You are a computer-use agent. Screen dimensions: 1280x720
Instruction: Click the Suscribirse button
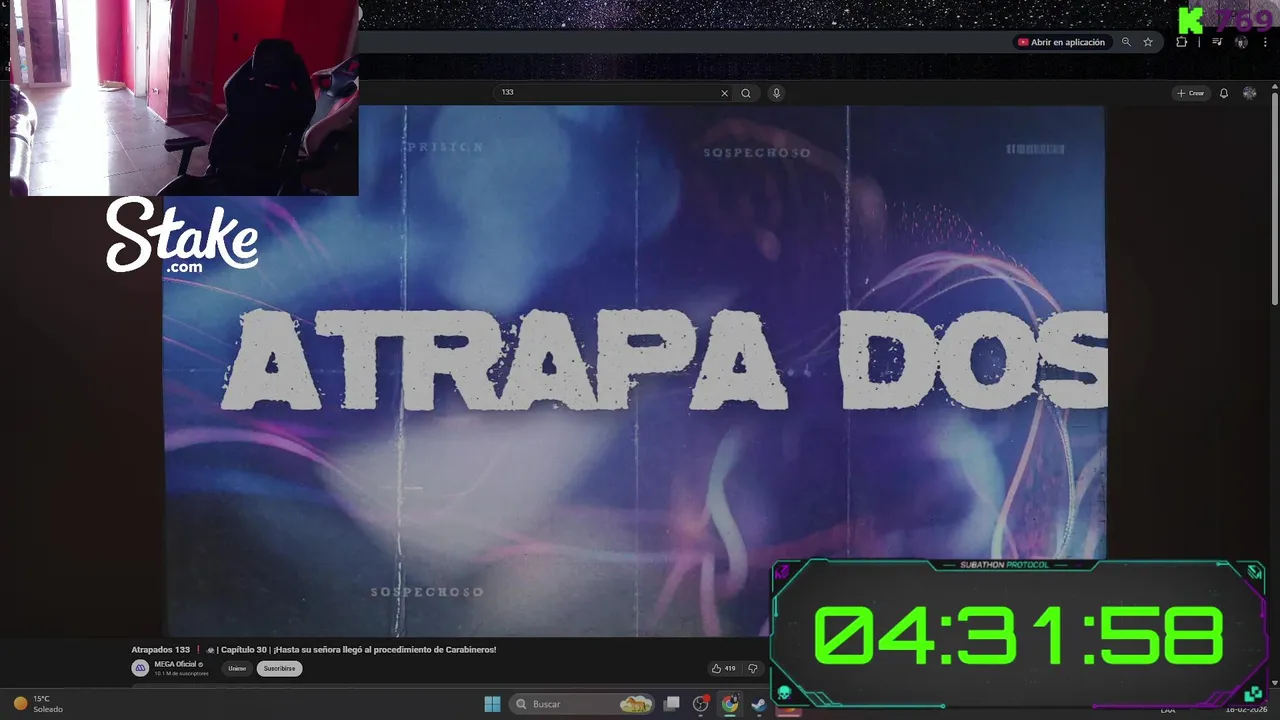tap(279, 668)
